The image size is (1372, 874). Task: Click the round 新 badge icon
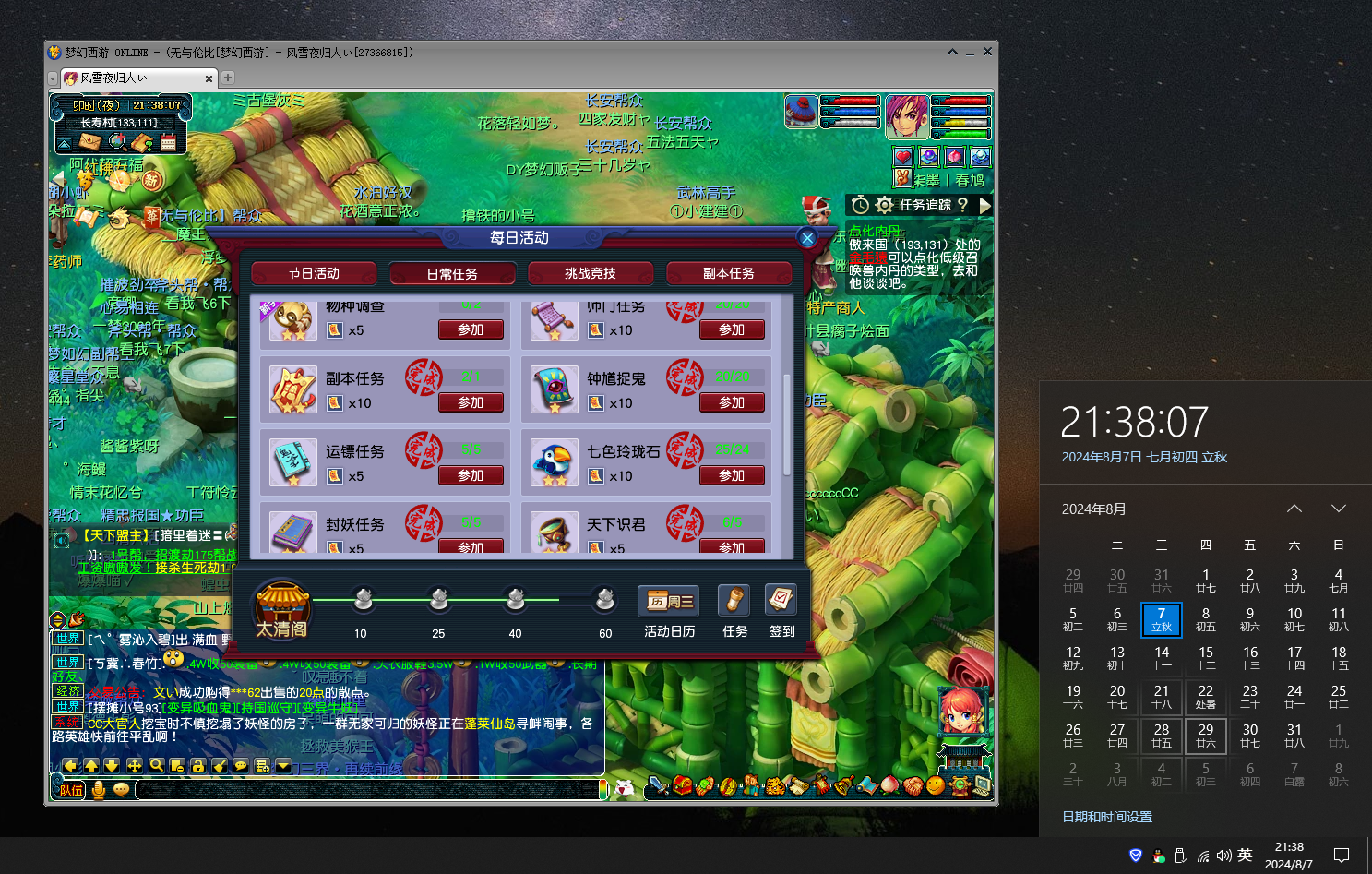(151, 180)
